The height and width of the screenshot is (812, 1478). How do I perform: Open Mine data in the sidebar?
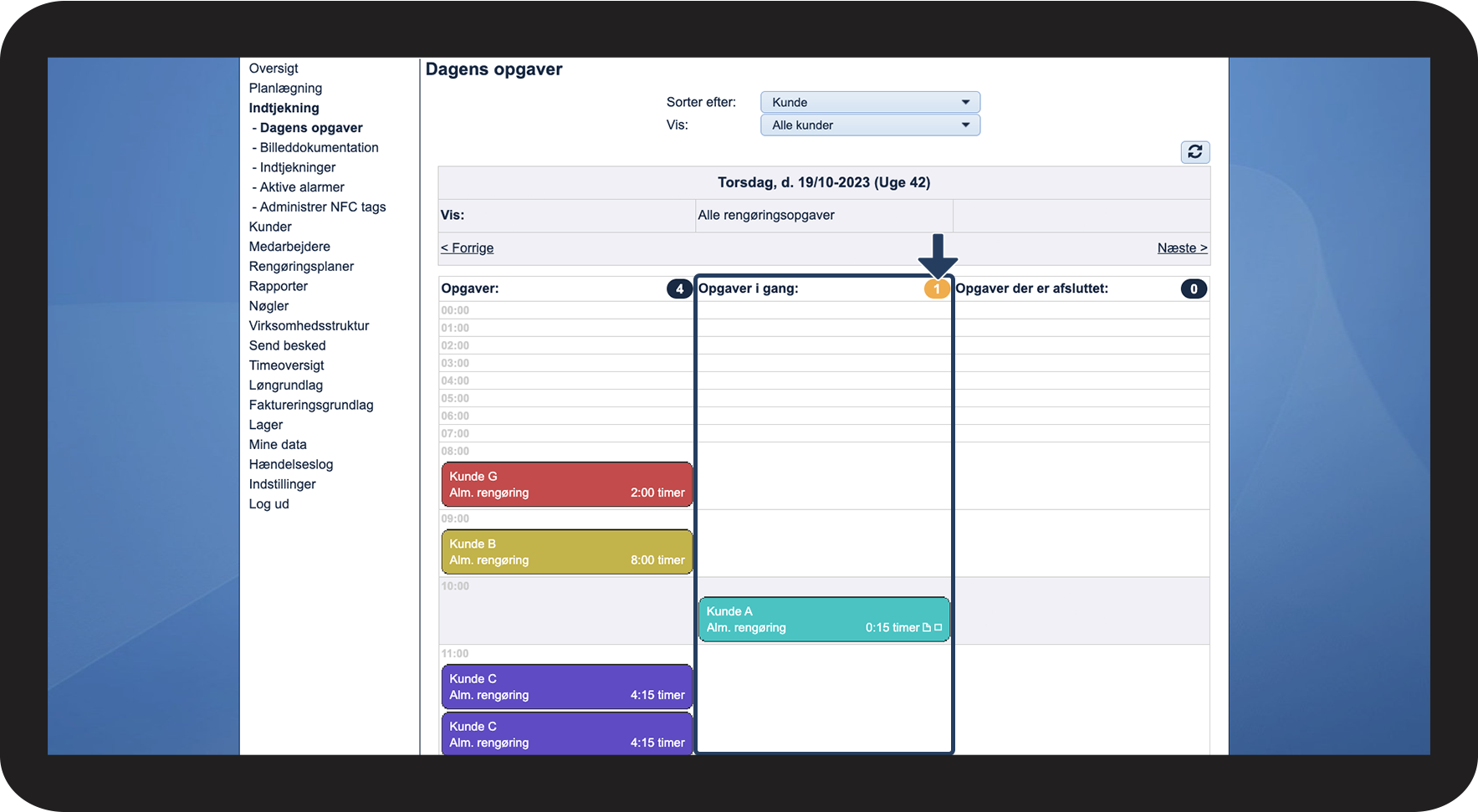click(278, 444)
